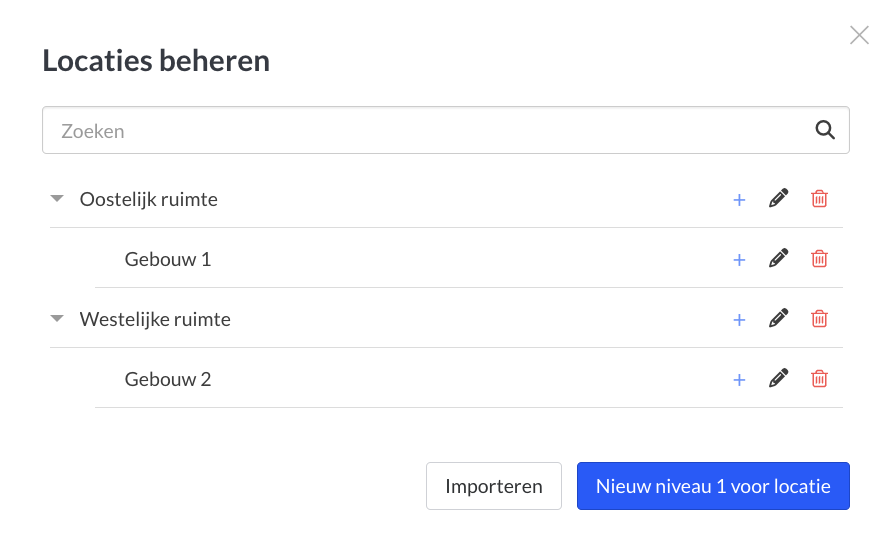Add sublocation under Oostelijk ruimte
The image size is (892, 544).
point(739,200)
